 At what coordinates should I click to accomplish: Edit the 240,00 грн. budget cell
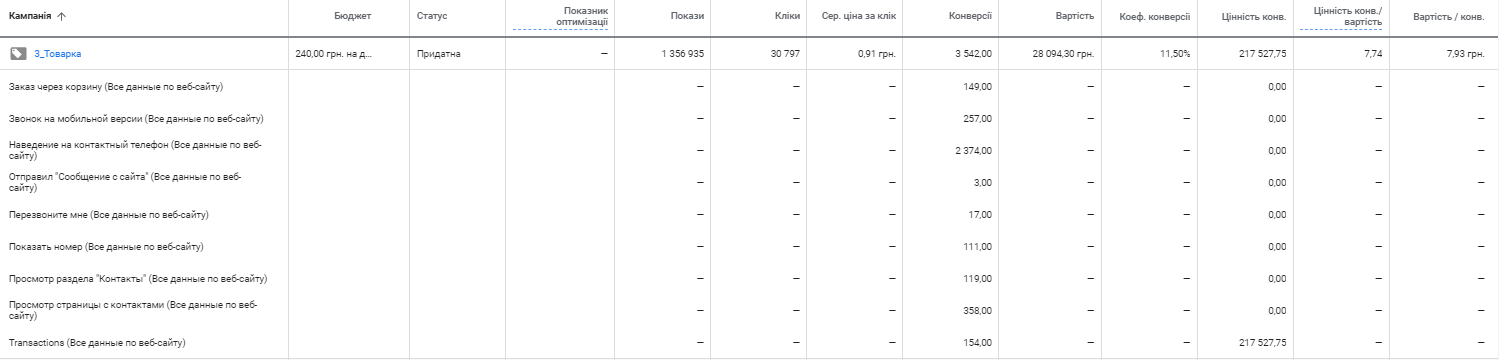click(333, 54)
